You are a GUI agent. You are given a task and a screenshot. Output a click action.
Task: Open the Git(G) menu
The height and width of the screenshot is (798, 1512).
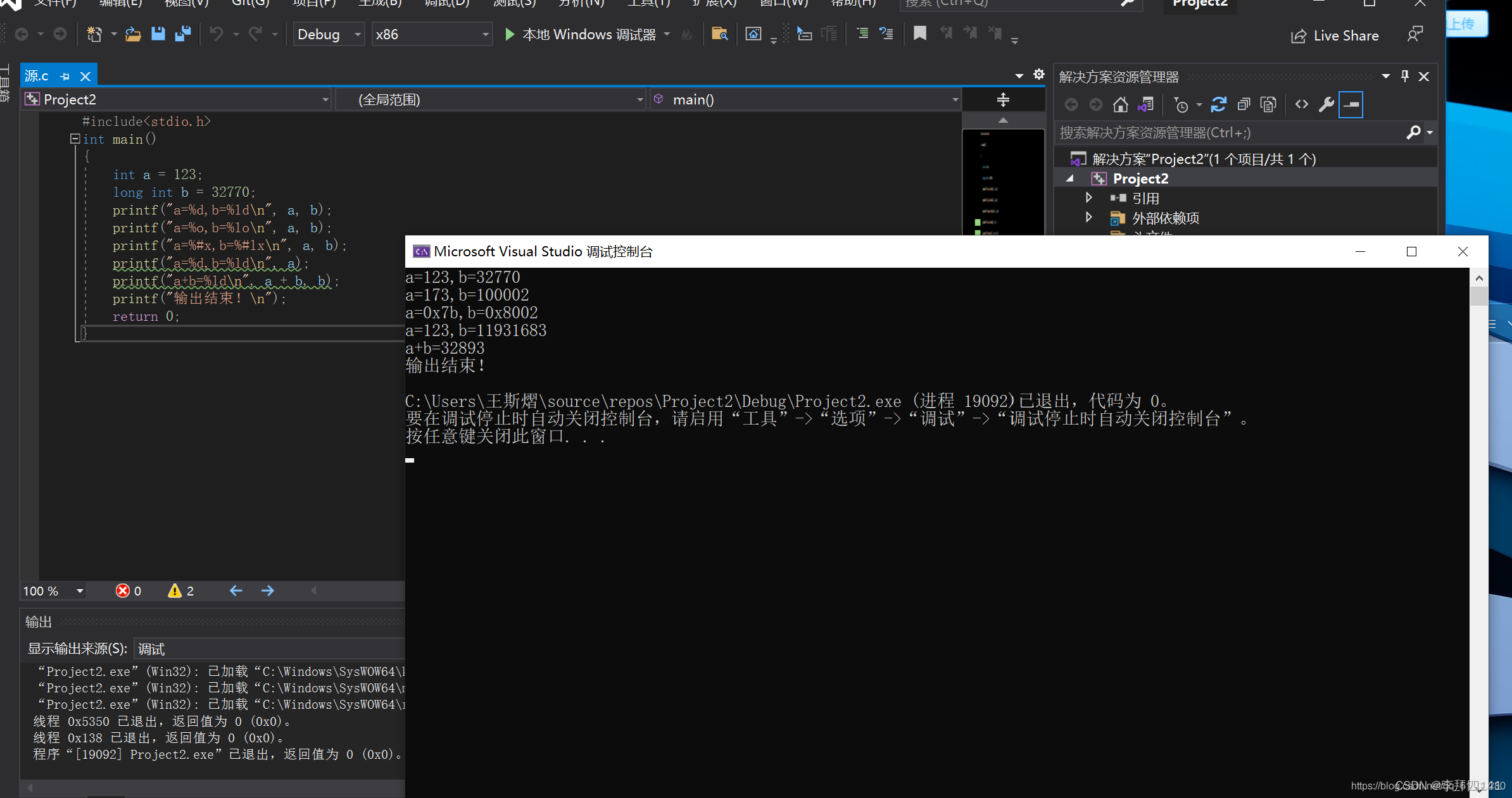click(251, 3)
